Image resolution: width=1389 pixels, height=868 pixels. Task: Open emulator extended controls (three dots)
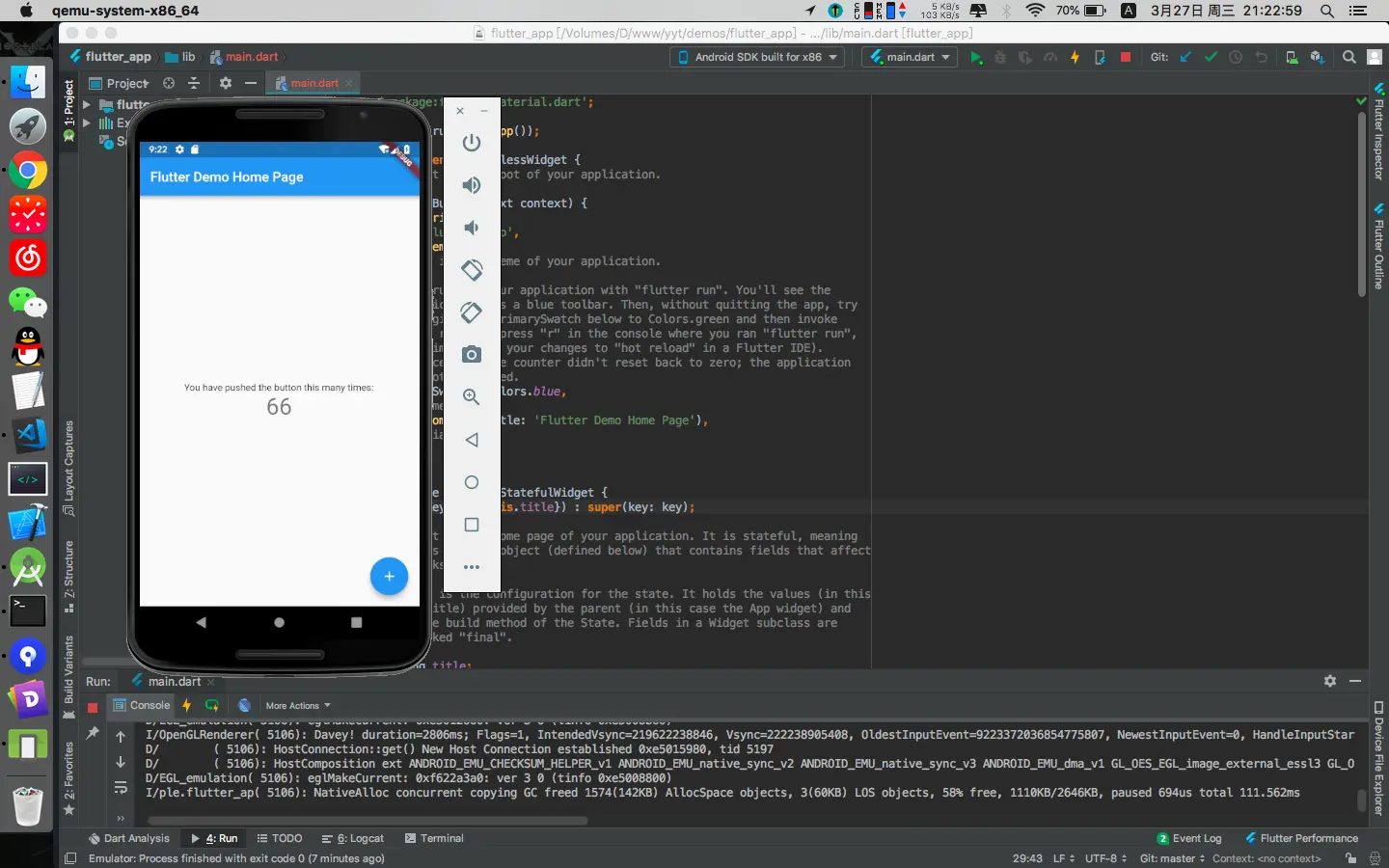471,567
